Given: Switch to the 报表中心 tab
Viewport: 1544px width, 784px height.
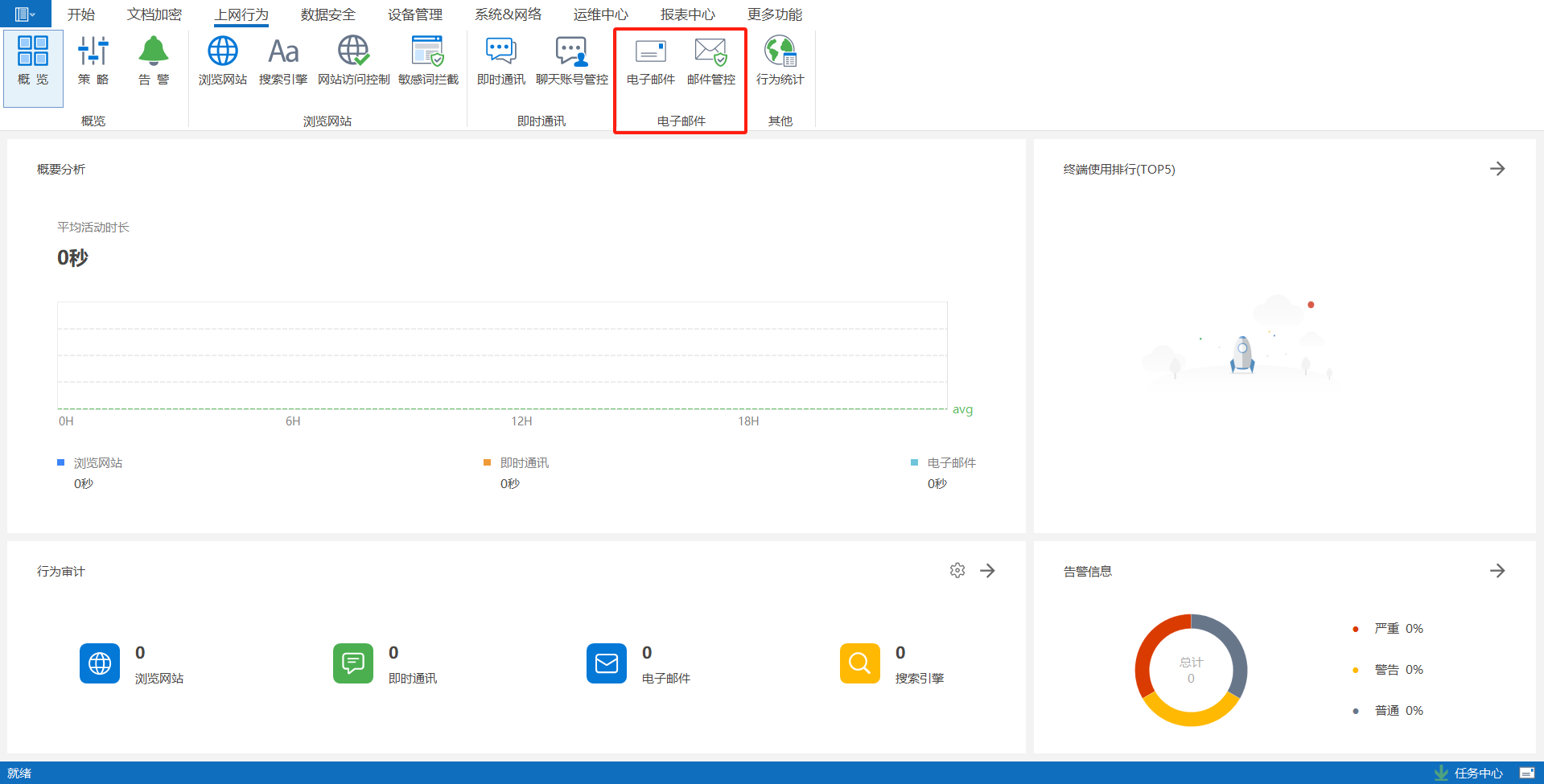Looking at the screenshot, I should pos(687,14).
